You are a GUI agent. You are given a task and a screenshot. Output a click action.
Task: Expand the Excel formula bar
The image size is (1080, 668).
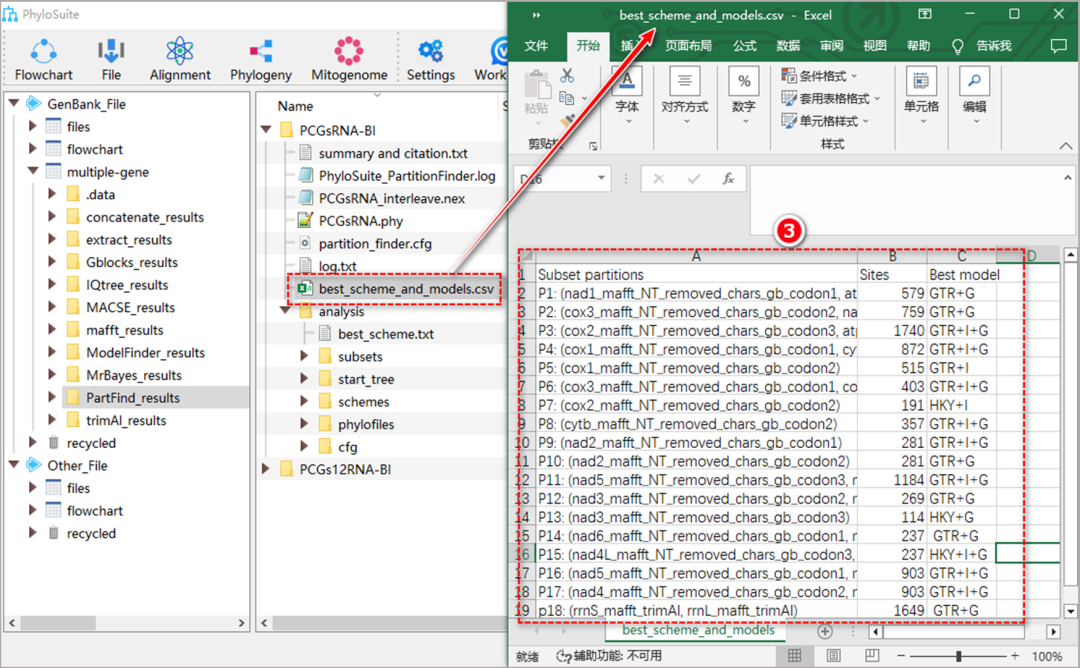[x=1068, y=177]
